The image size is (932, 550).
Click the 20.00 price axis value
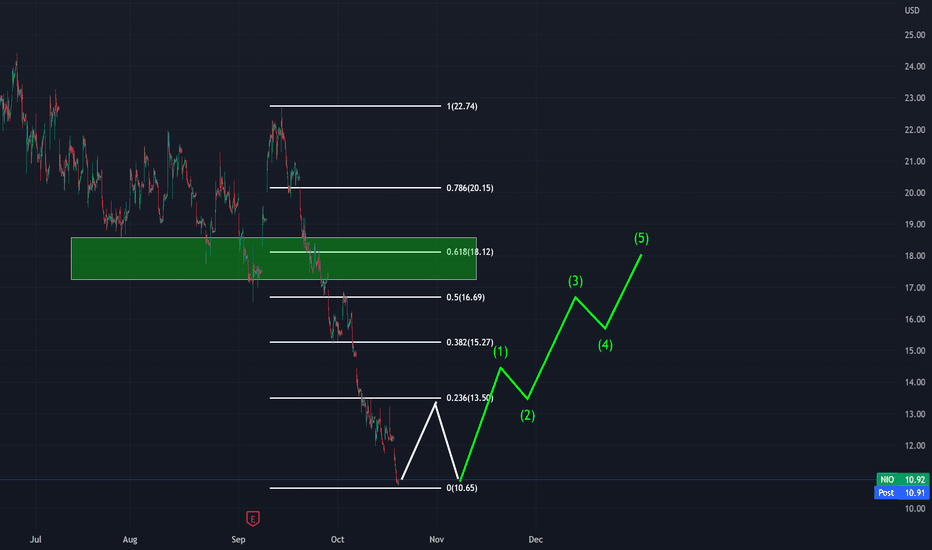pyautogui.click(x=915, y=193)
